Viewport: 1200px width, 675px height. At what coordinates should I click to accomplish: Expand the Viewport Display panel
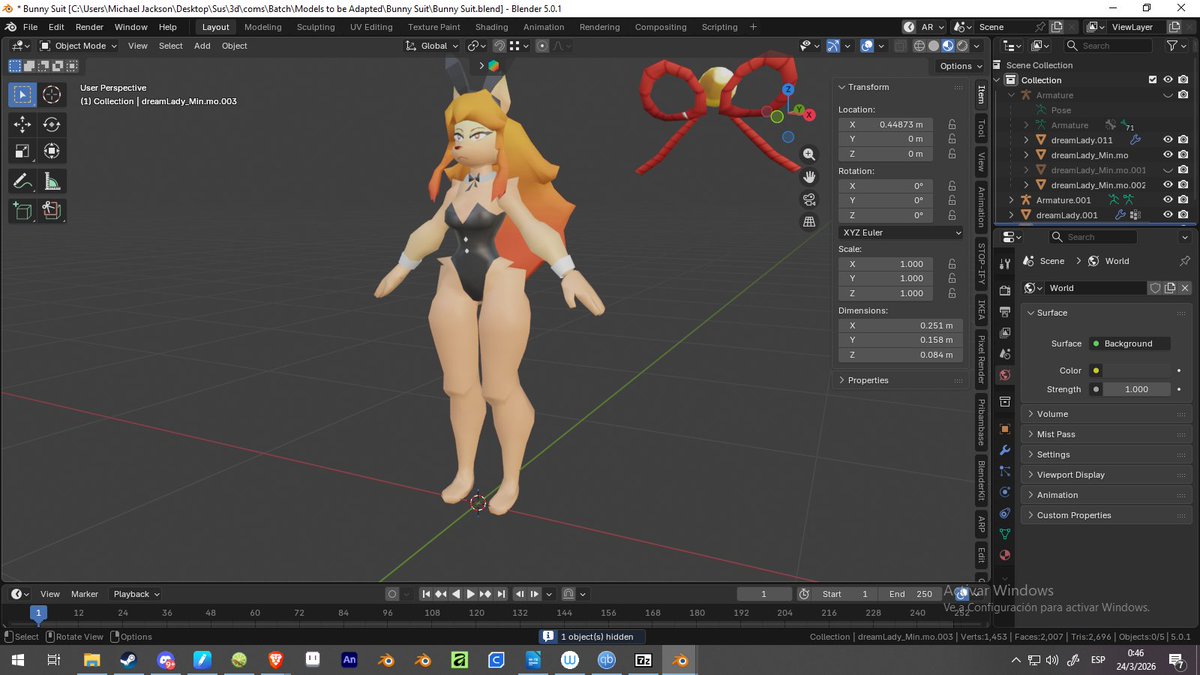[1106, 475]
